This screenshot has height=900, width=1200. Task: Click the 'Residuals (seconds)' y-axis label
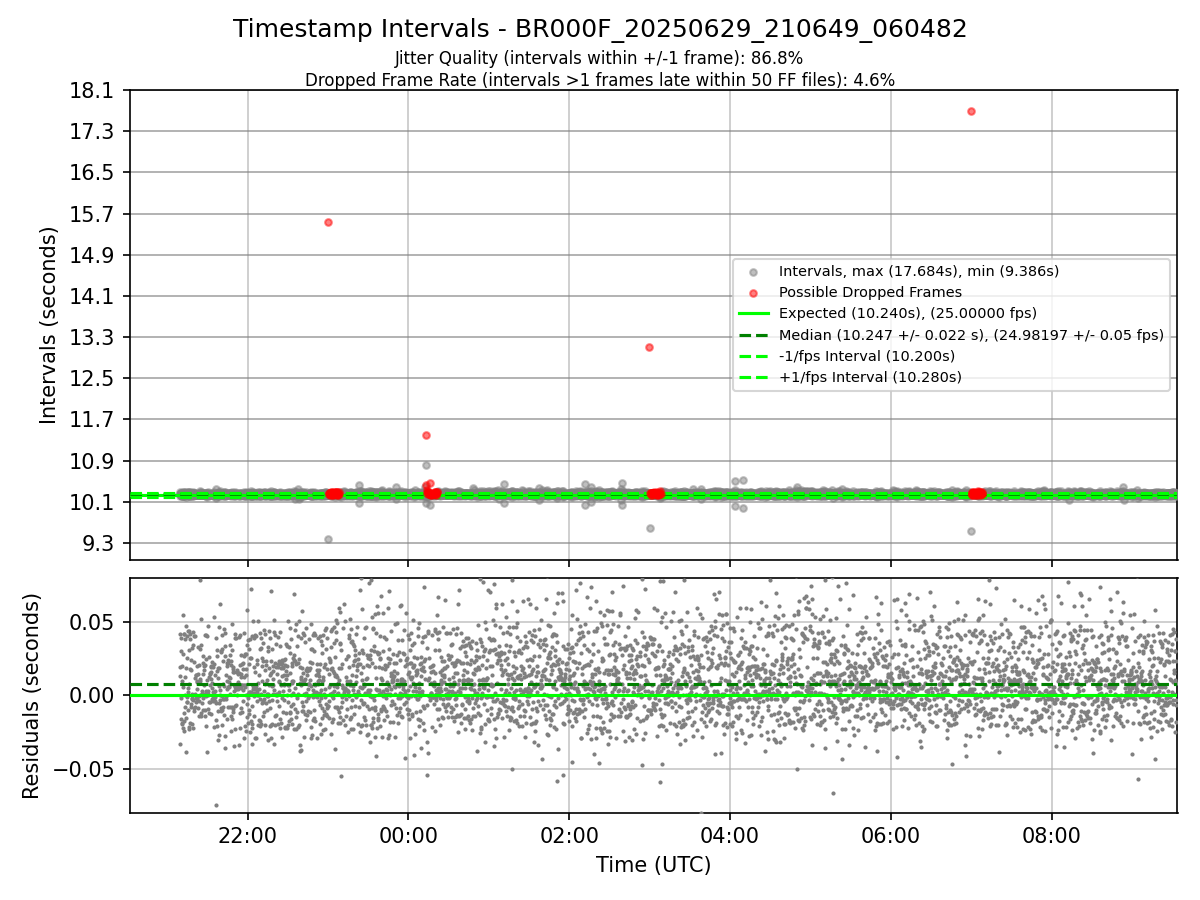tap(31, 696)
